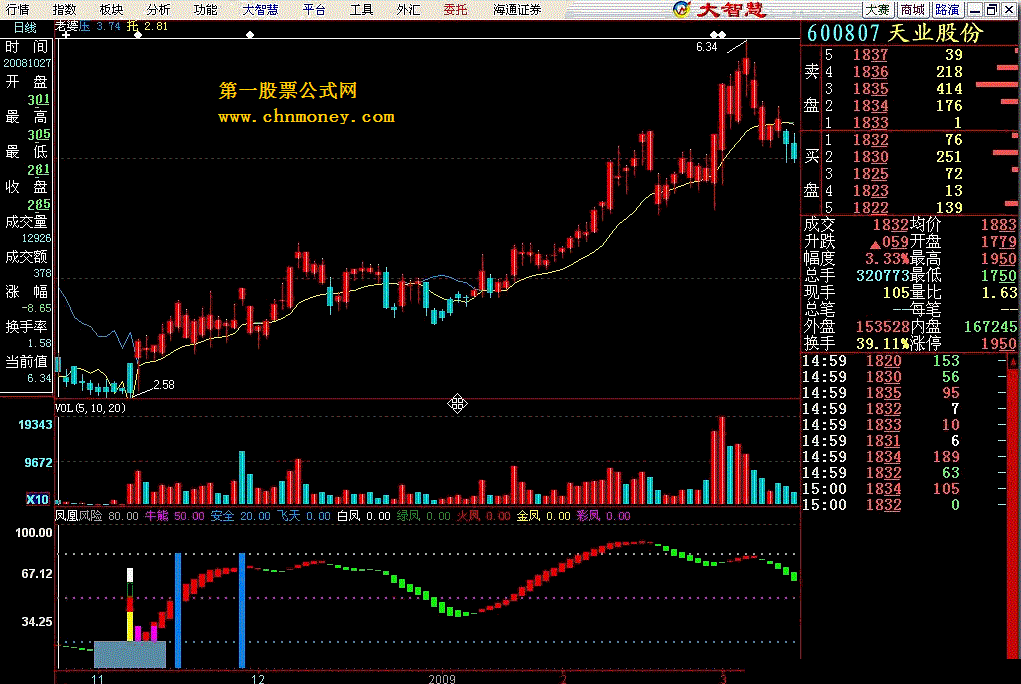The width and height of the screenshot is (1021, 684).
Task: Click the 均价 1883 average price value
Action: [998, 225]
